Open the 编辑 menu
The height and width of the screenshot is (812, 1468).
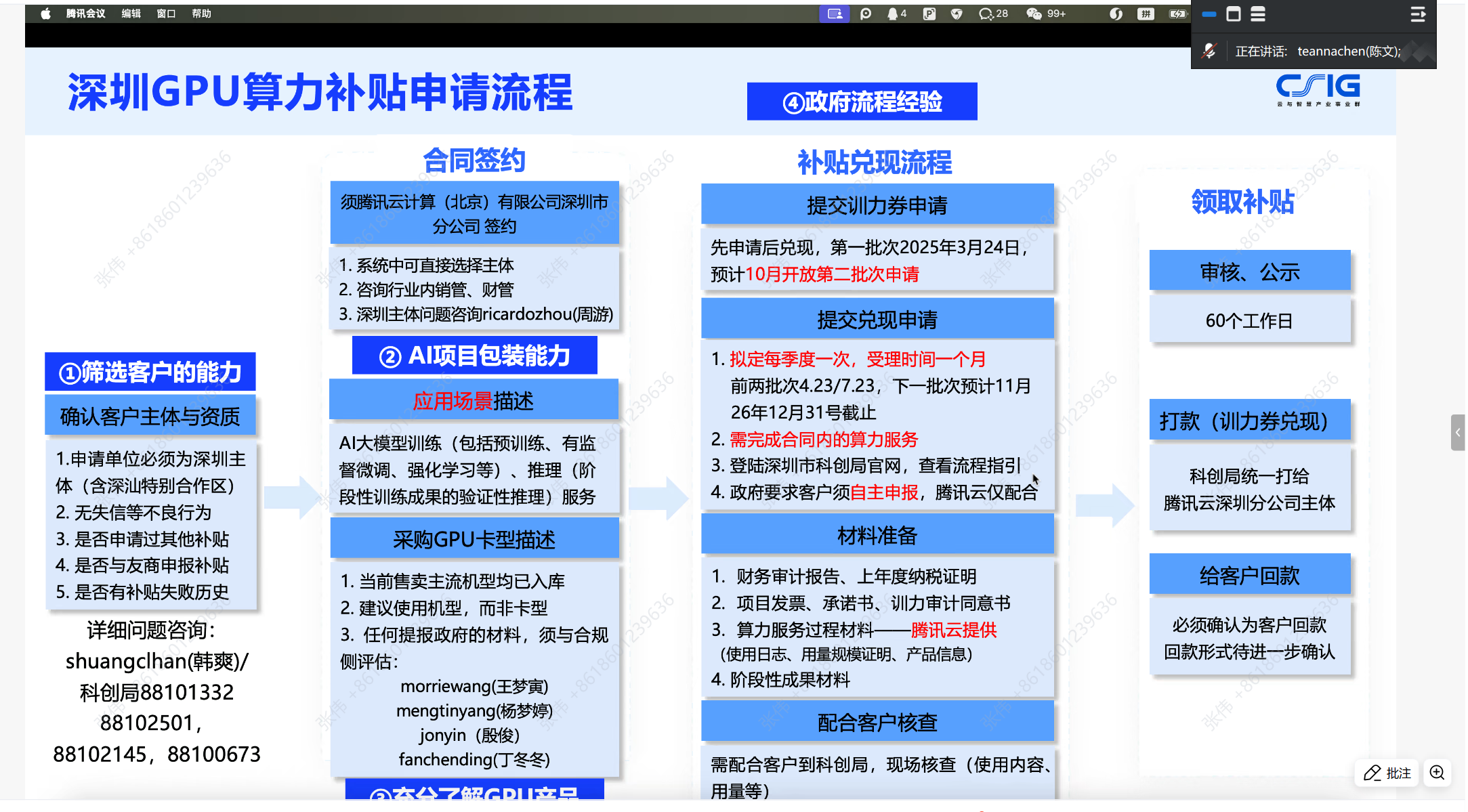(x=131, y=14)
